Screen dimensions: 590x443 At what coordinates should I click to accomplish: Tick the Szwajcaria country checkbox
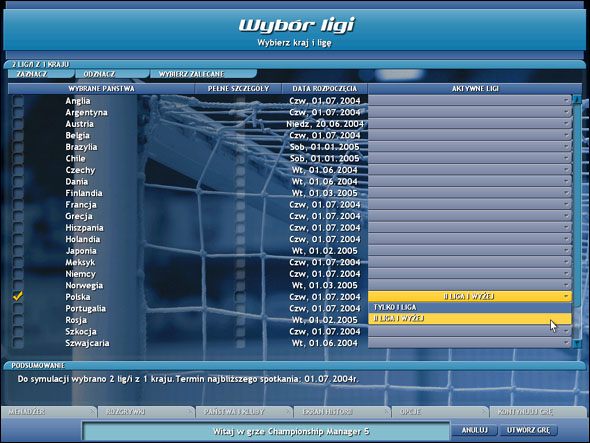18,343
